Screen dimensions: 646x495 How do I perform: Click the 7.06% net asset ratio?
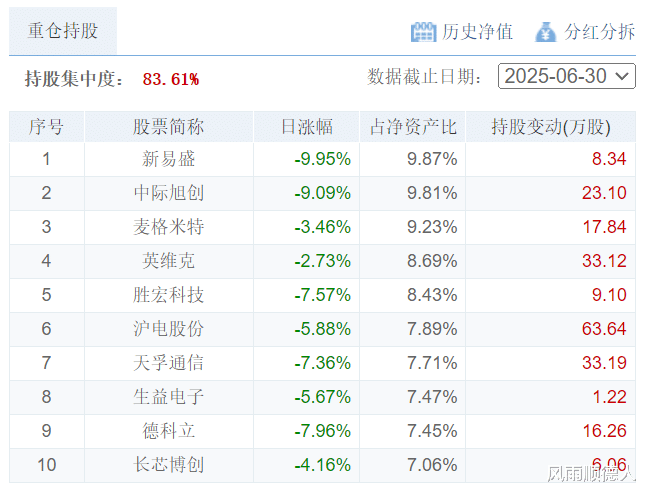point(432,465)
